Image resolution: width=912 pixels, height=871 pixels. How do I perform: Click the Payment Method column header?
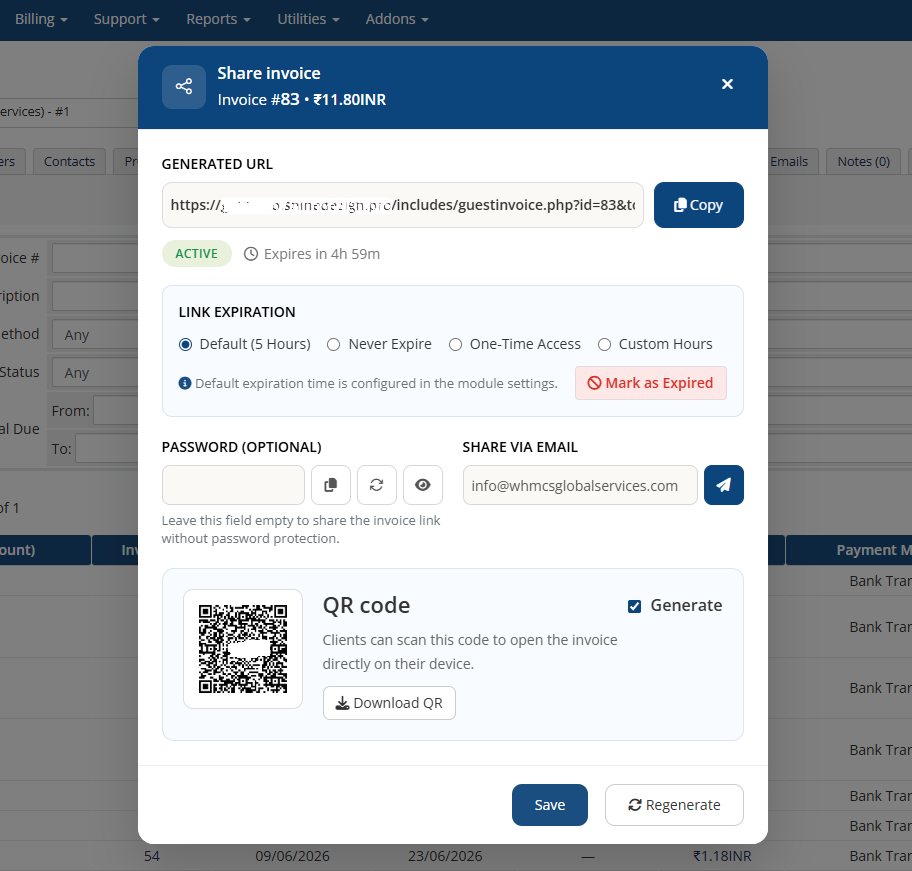[x=849, y=550]
